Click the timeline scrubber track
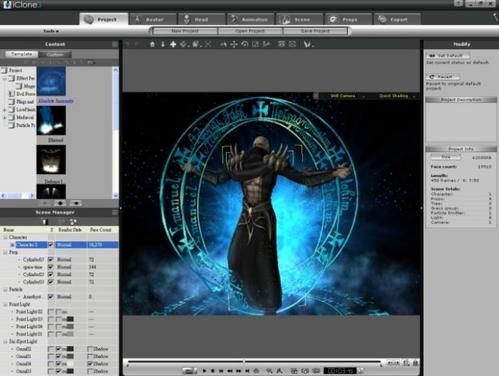 (x=254, y=361)
